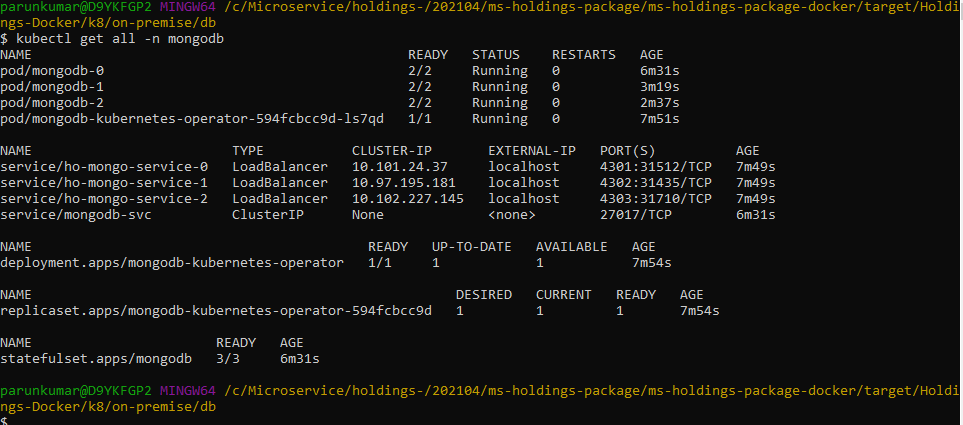Viewport: 963px width, 425px height.
Task: Click port mapping 4301:31512/TCP
Action: click(656, 167)
